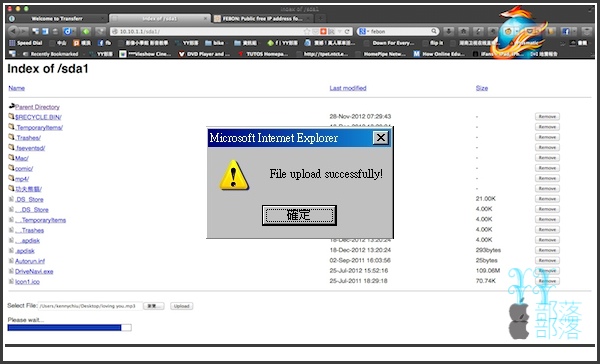This screenshot has height=364, width=600.
Task: Close the Index of /sda1 tab
Action: tap(206, 18)
